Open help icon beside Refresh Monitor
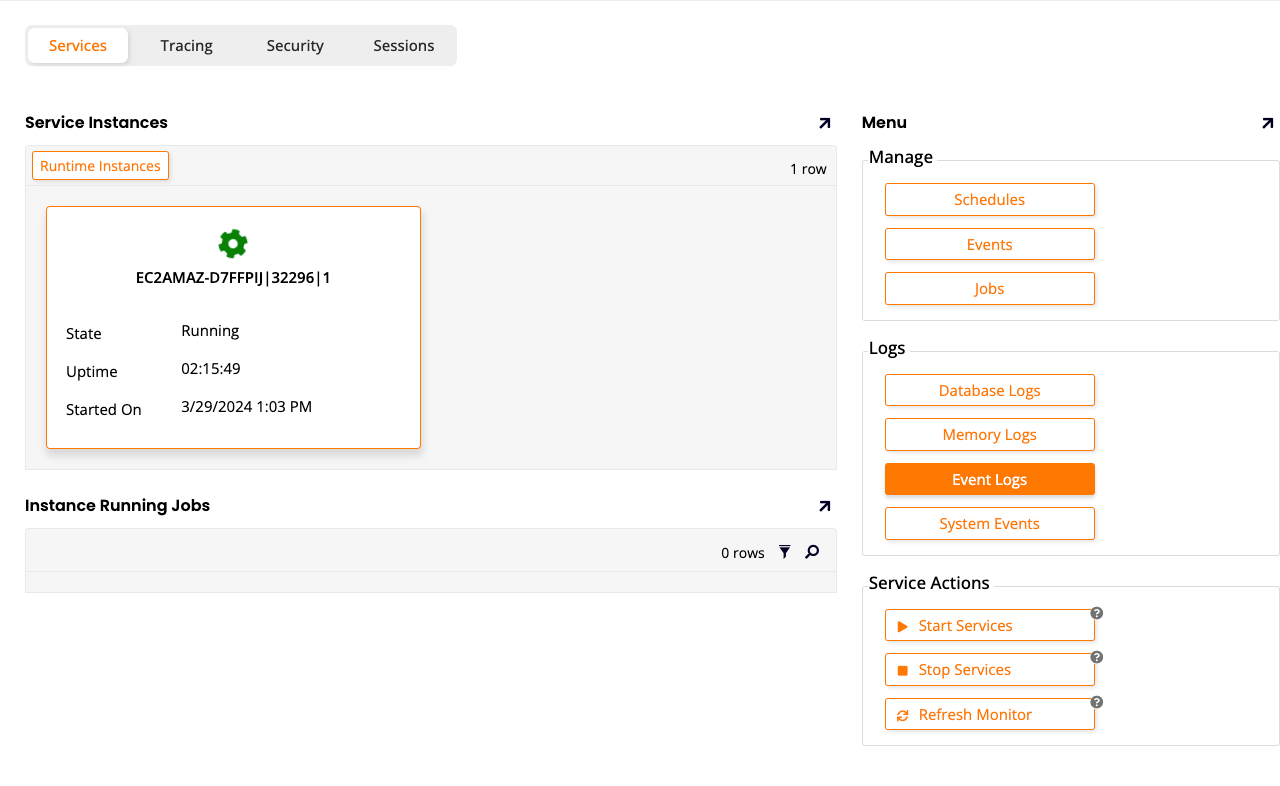The width and height of the screenshot is (1280, 786). click(1096, 702)
